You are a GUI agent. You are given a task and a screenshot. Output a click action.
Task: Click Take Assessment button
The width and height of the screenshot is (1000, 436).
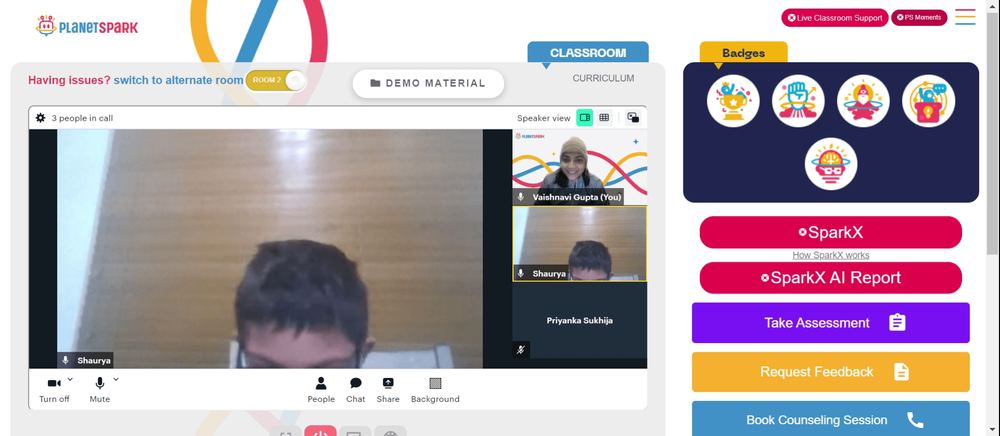830,323
